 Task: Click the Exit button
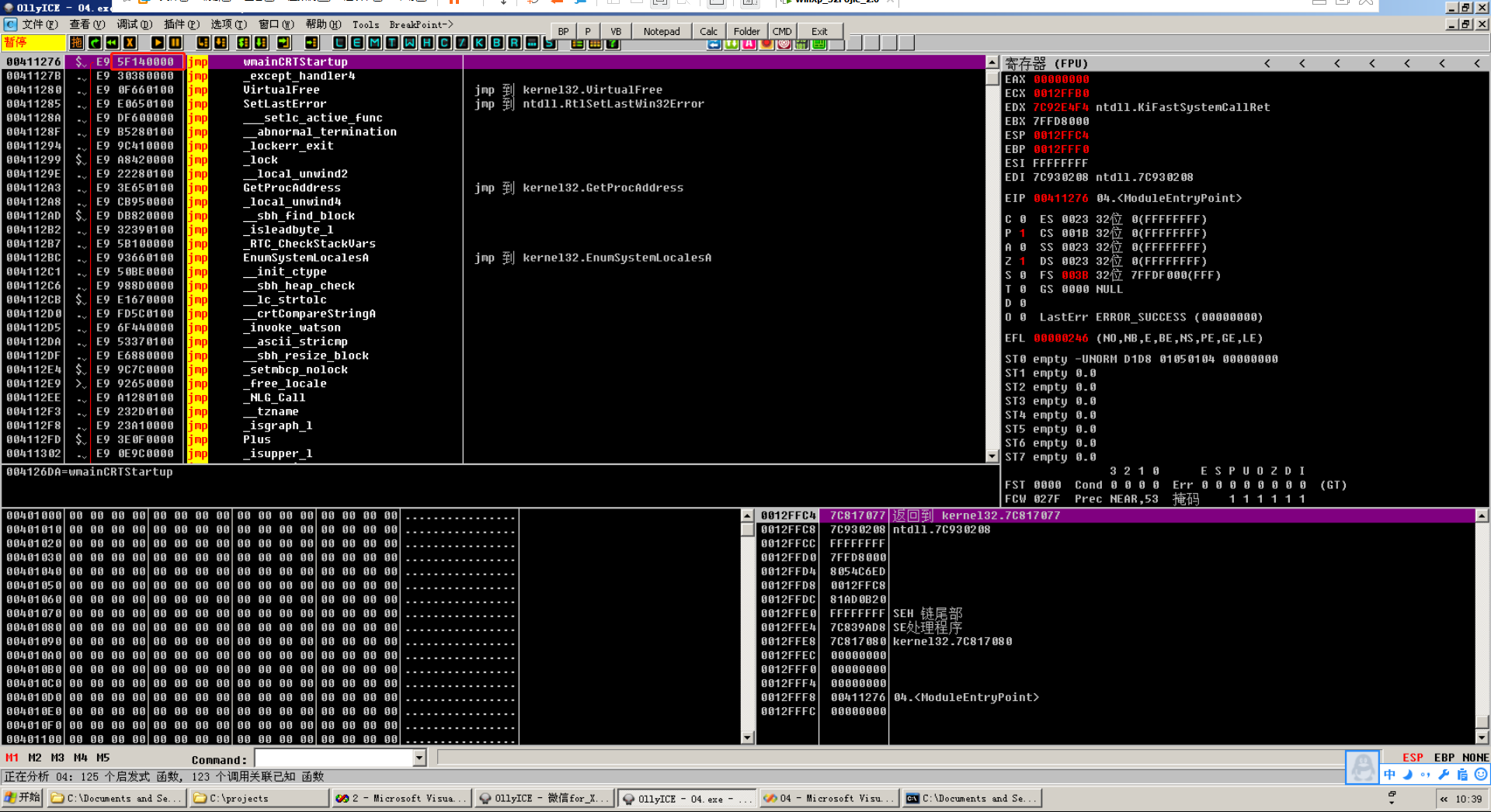tap(819, 31)
